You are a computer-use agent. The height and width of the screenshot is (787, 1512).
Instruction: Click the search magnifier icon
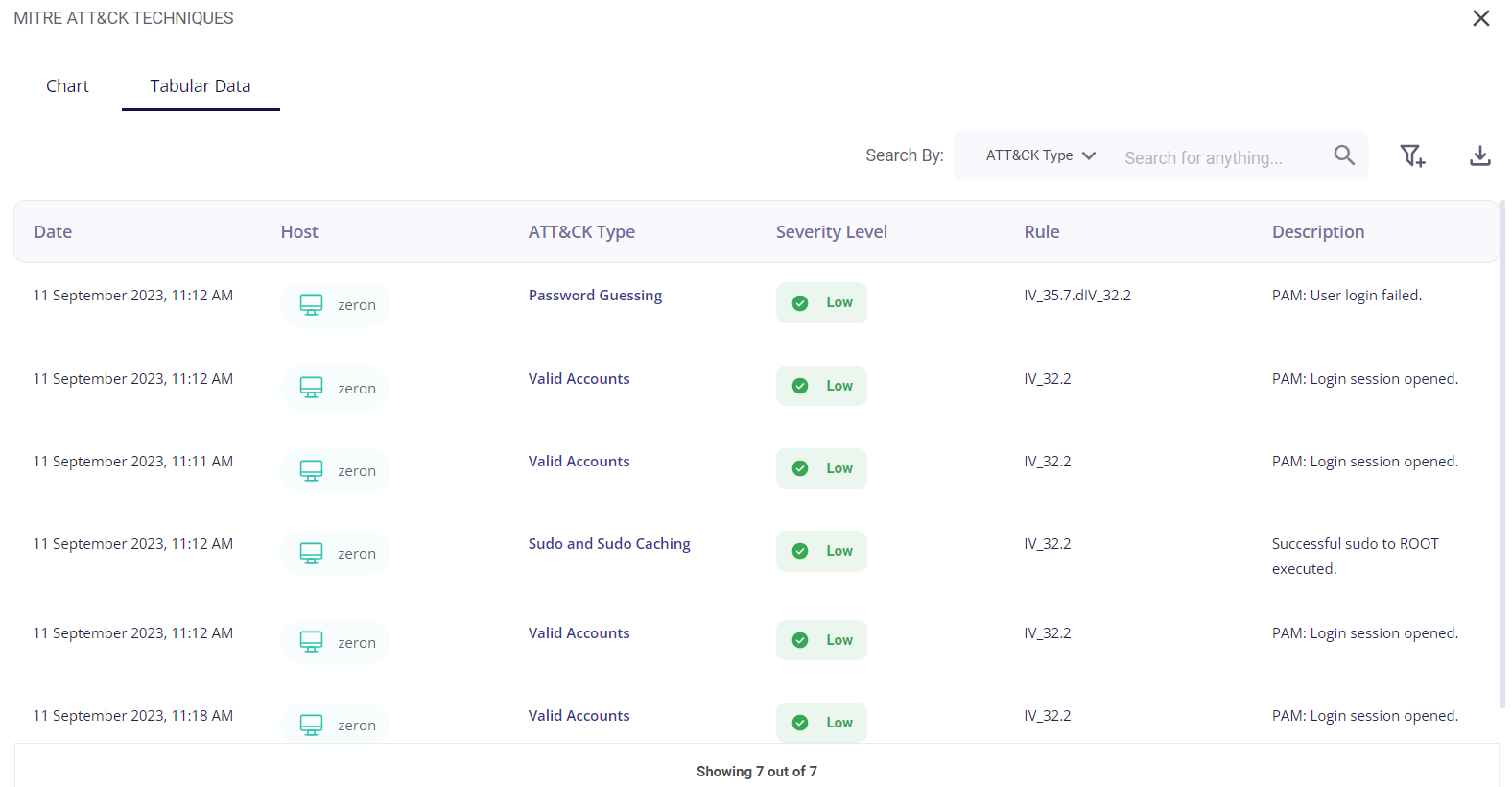coord(1344,155)
